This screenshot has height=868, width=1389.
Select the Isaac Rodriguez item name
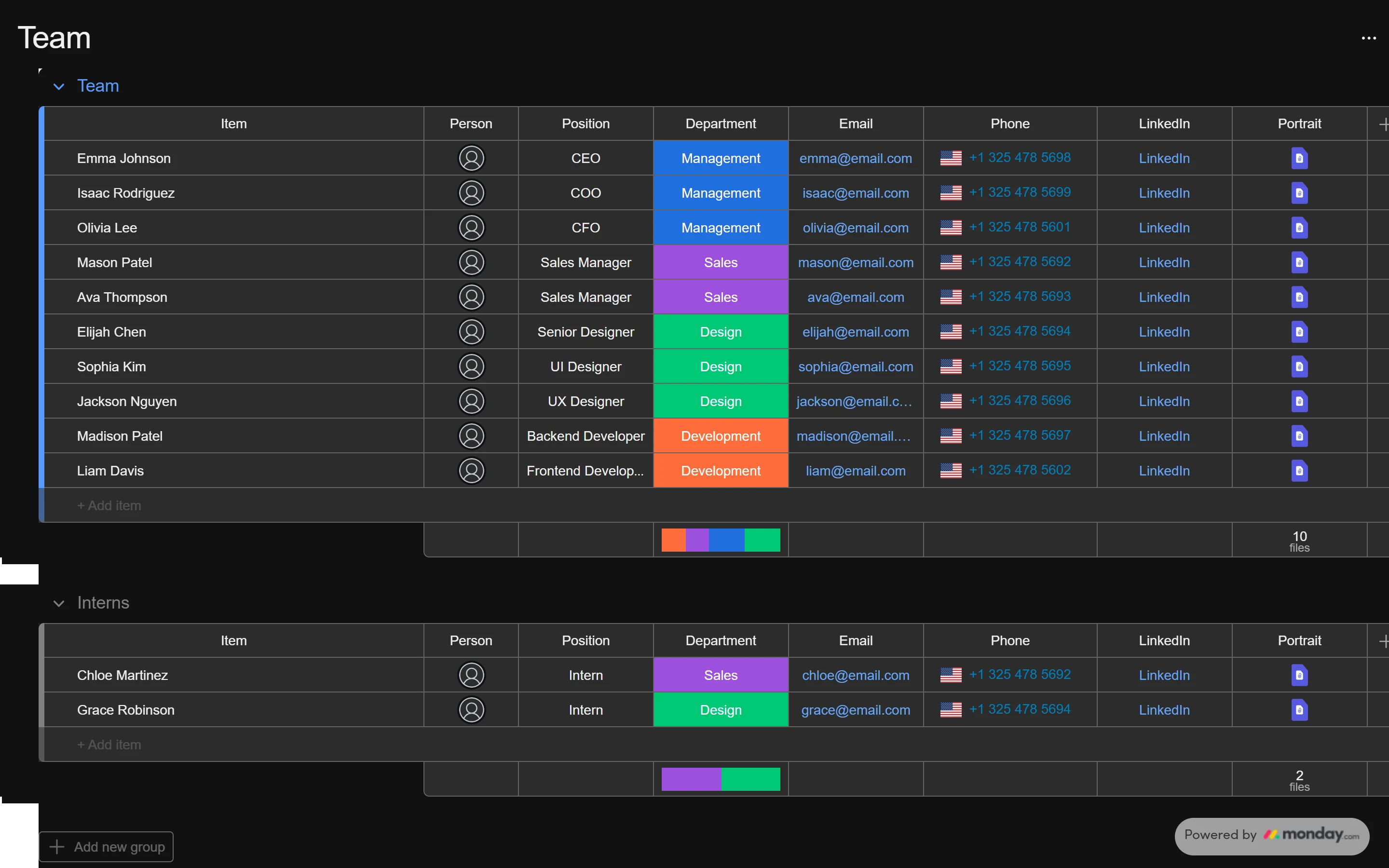click(x=126, y=193)
